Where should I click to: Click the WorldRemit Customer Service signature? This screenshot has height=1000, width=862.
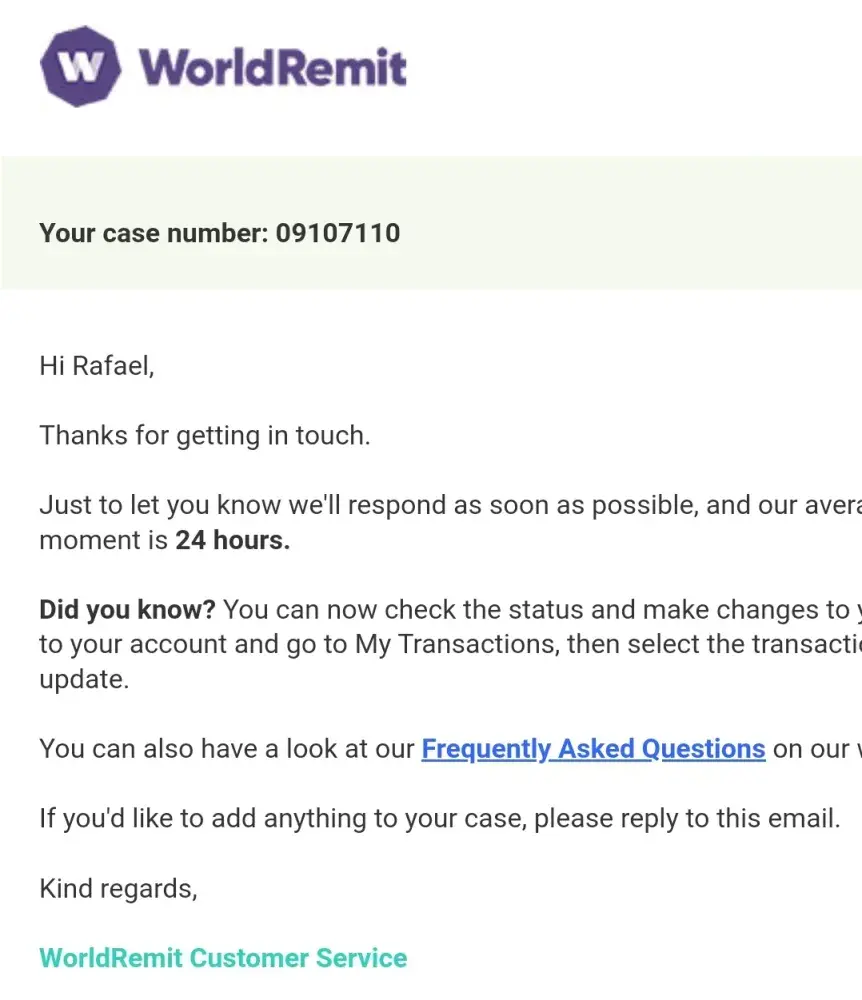click(x=223, y=958)
